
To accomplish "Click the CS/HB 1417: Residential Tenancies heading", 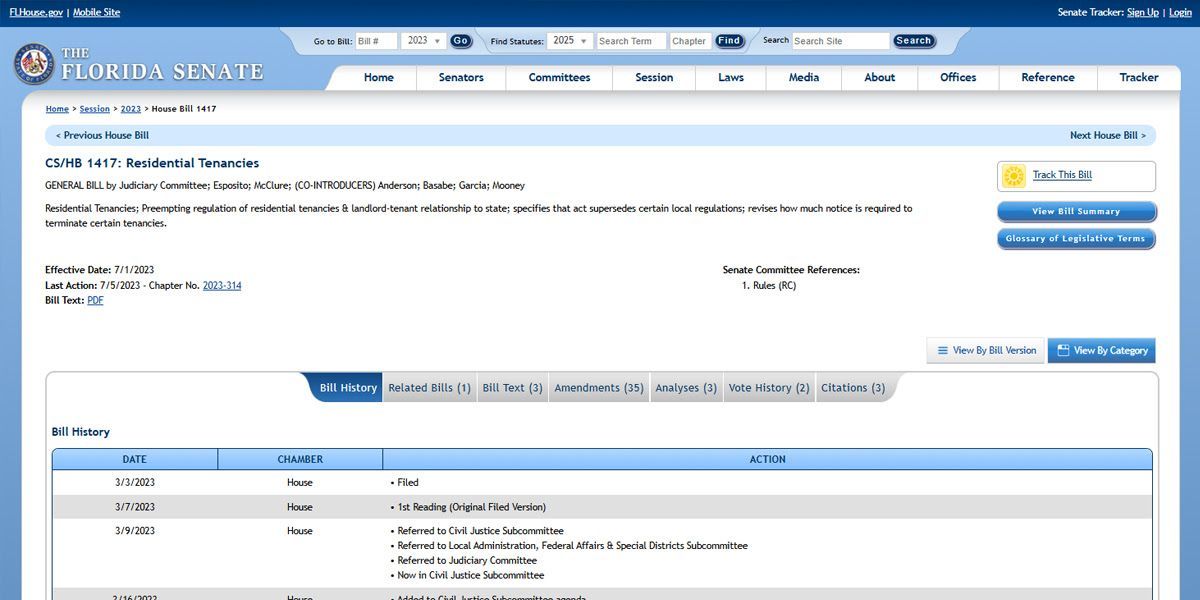I will click(152, 163).
